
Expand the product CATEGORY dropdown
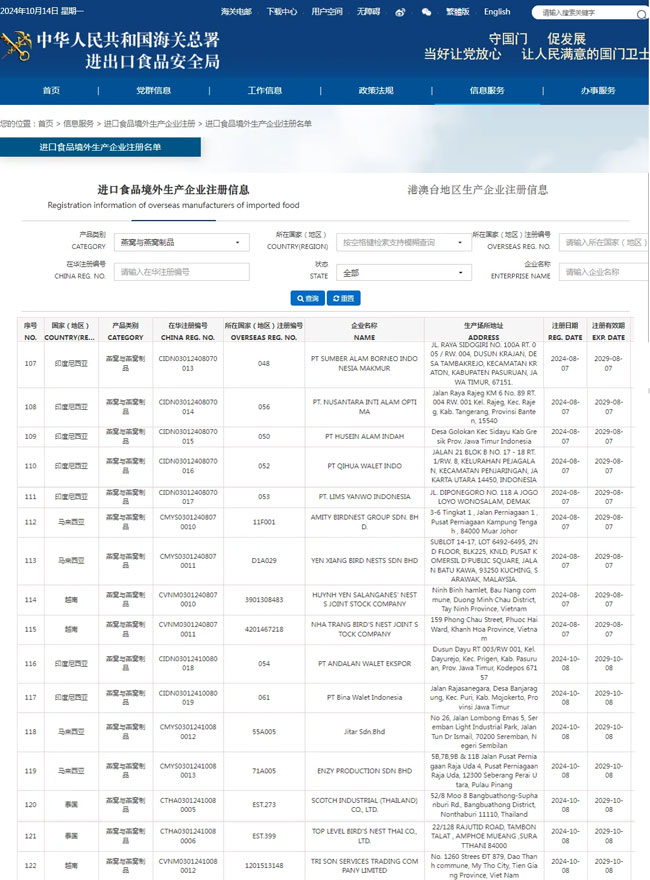point(181,242)
